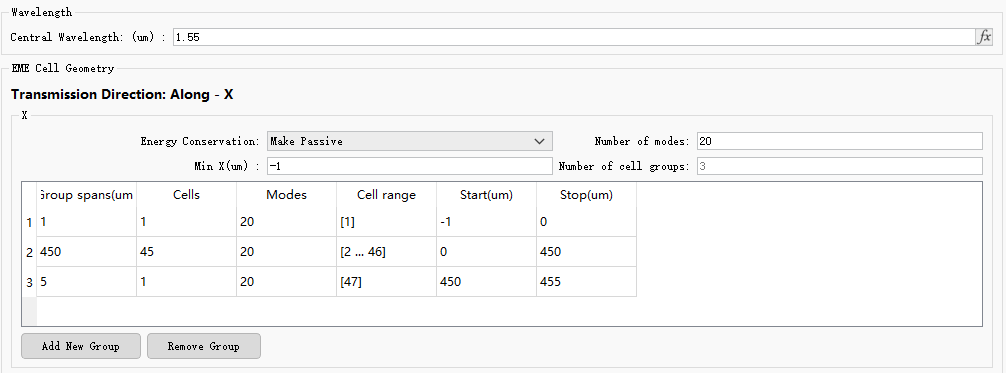1006x373 pixels.
Task: Click Modes cell in row 3
Action: 286,282
